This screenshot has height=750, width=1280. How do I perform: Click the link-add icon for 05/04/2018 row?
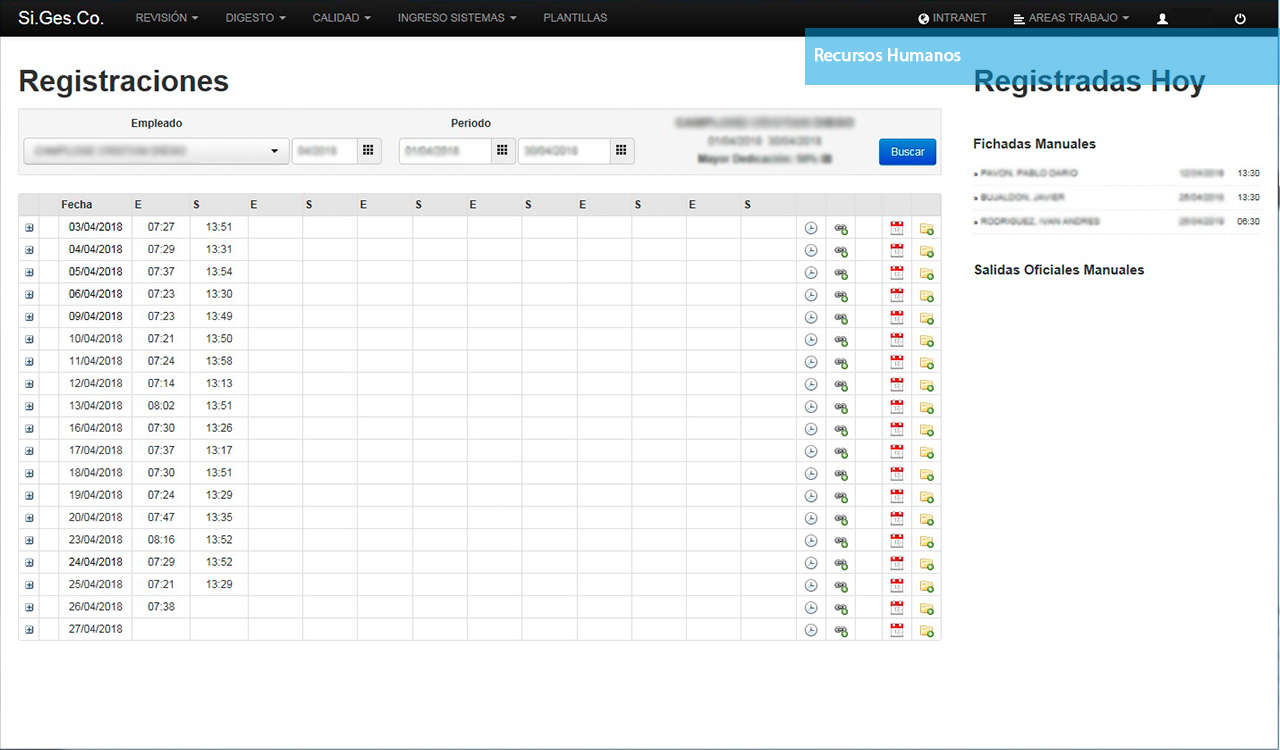coord(841,273)
